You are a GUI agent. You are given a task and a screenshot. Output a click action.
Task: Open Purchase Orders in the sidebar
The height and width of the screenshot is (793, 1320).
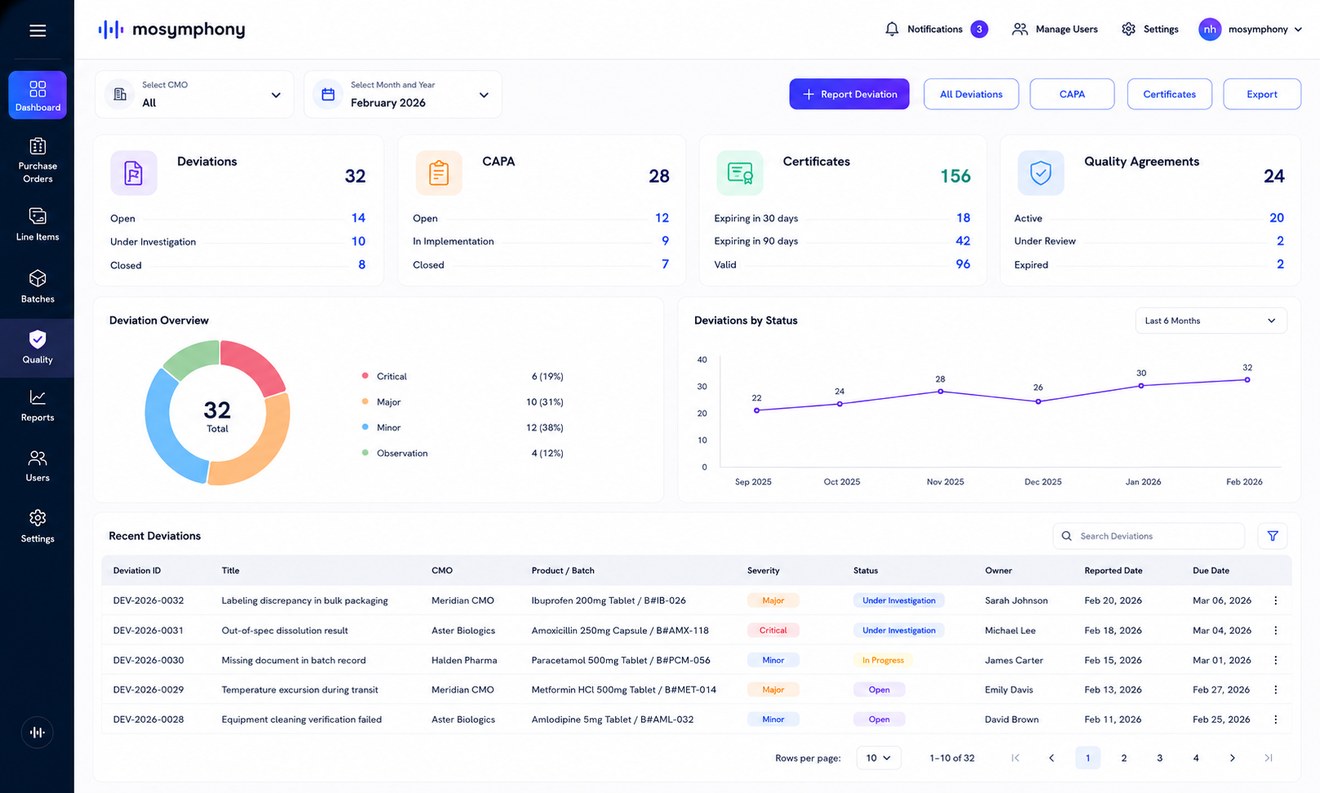(37, 160)
